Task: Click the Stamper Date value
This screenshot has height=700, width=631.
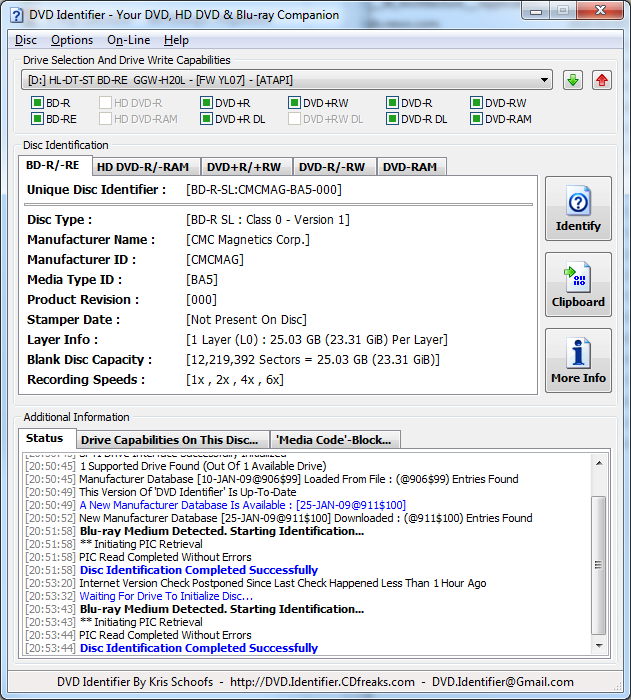Action: point(246,320)
